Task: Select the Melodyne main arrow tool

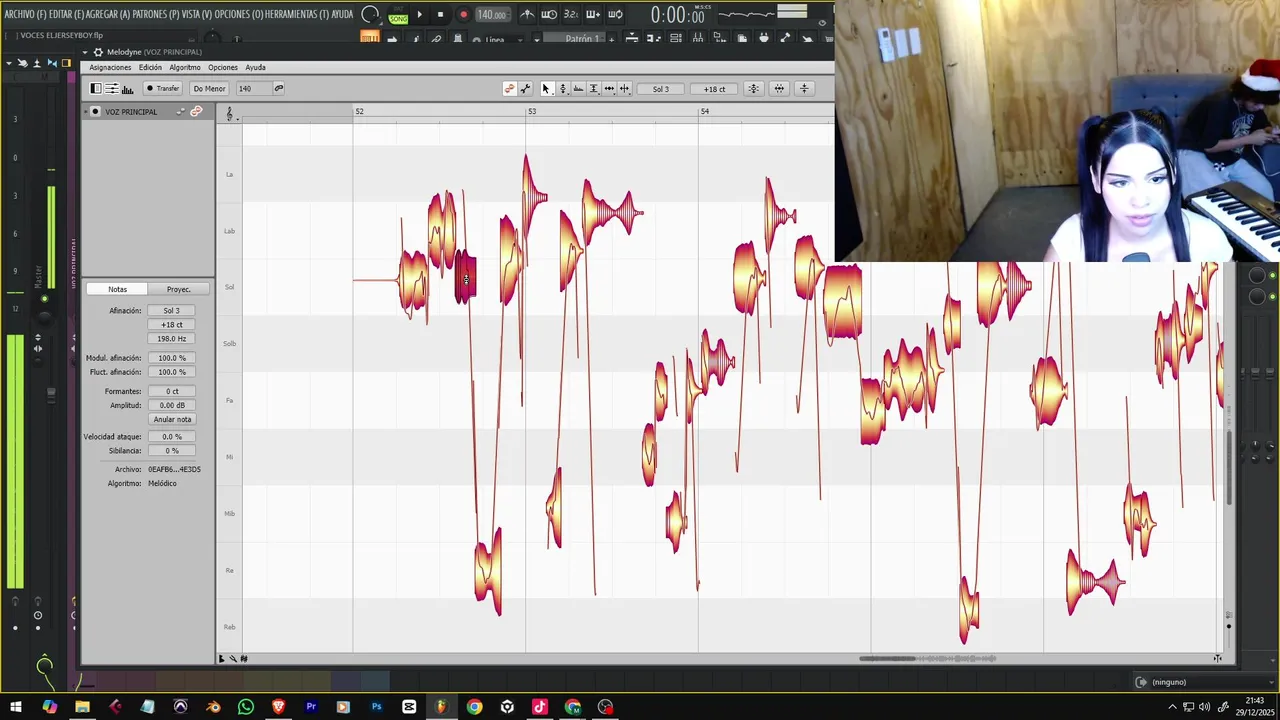Action: (x=546, y=89)
